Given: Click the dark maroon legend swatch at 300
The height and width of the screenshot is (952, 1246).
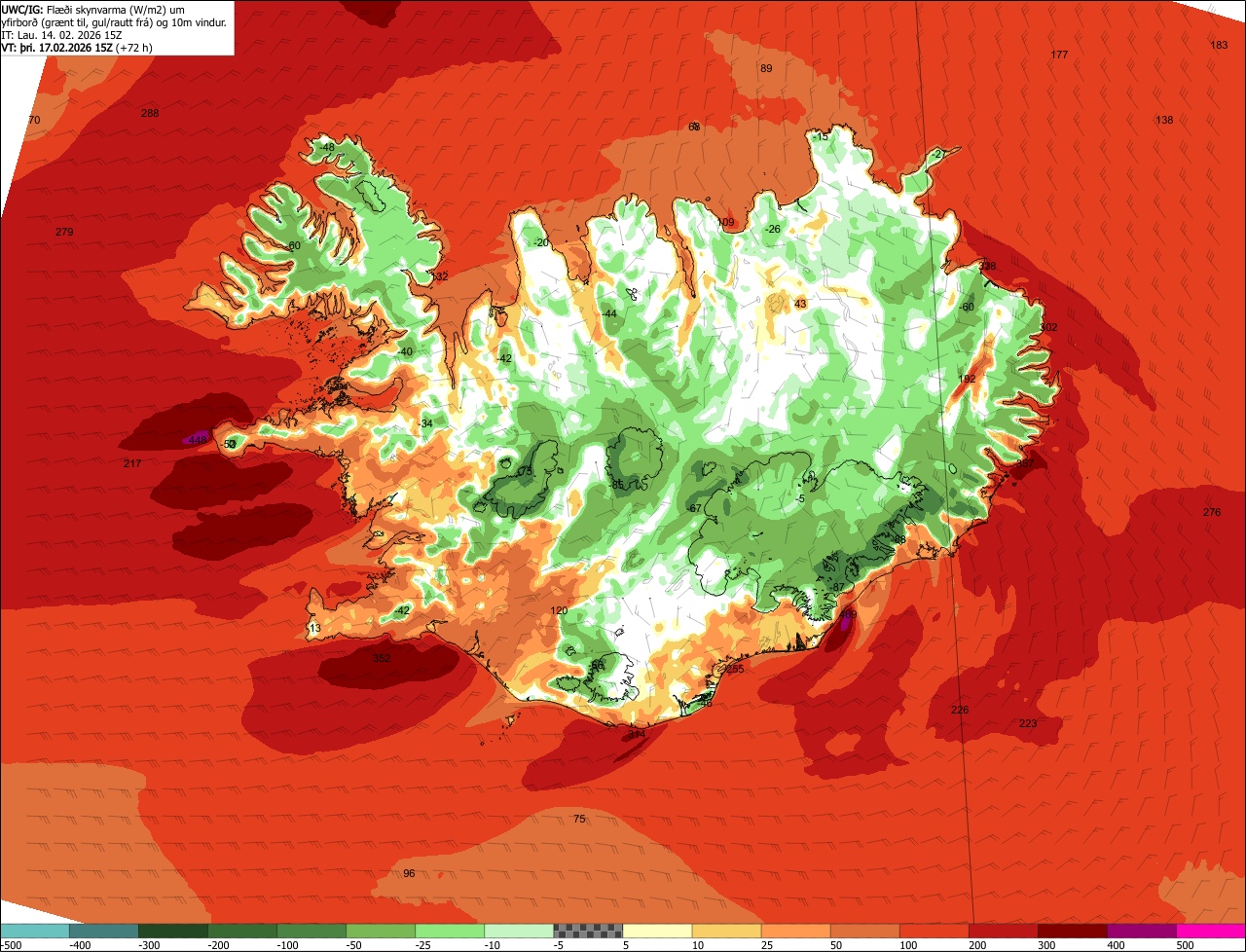Looking at the screenshot, I should click(x=1071, y=931).
